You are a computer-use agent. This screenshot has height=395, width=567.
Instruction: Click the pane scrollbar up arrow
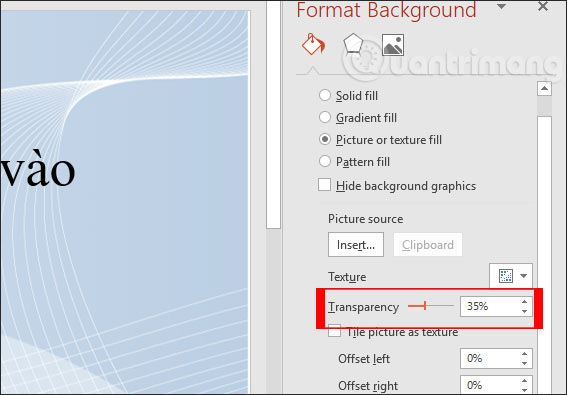click(545, 88)
